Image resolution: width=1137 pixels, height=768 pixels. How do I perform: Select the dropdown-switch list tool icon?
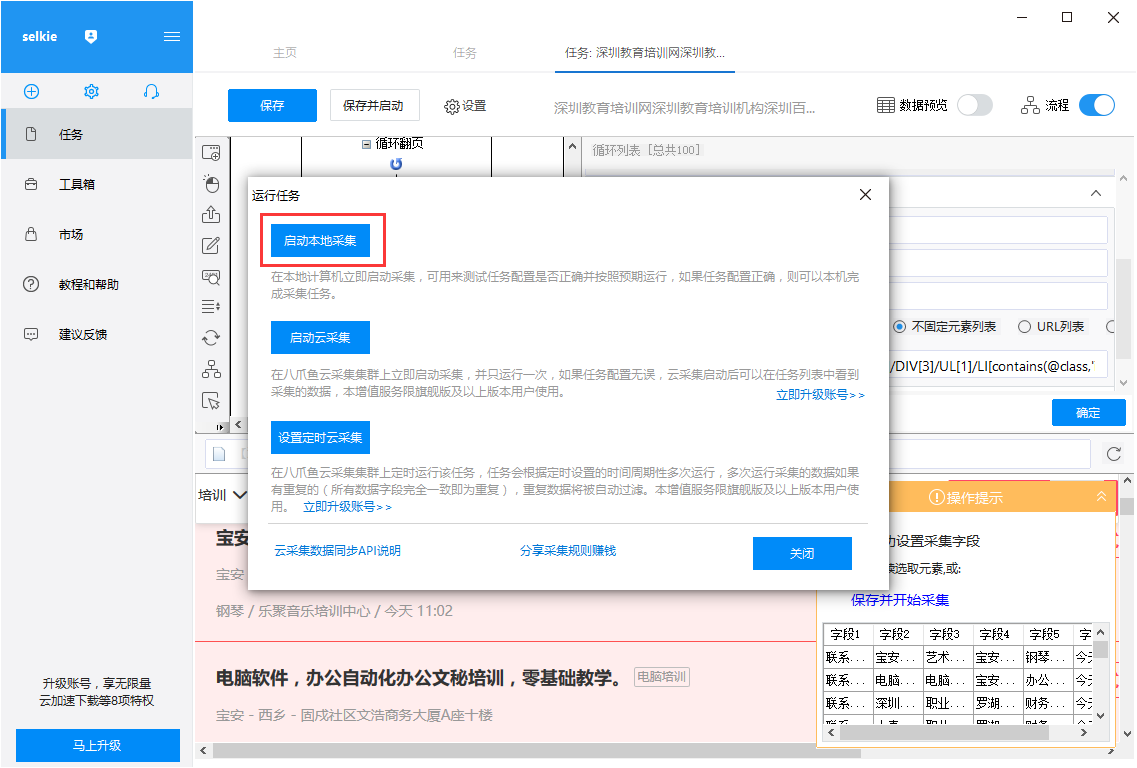pos(211,307)
